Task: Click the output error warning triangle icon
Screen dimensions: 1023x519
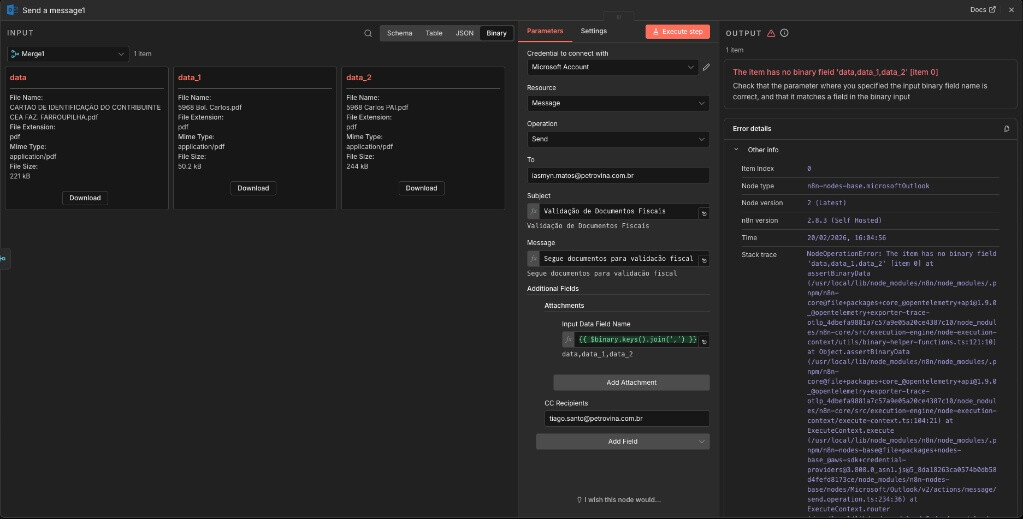Action: pyautogui.click(x=771, y=33)
